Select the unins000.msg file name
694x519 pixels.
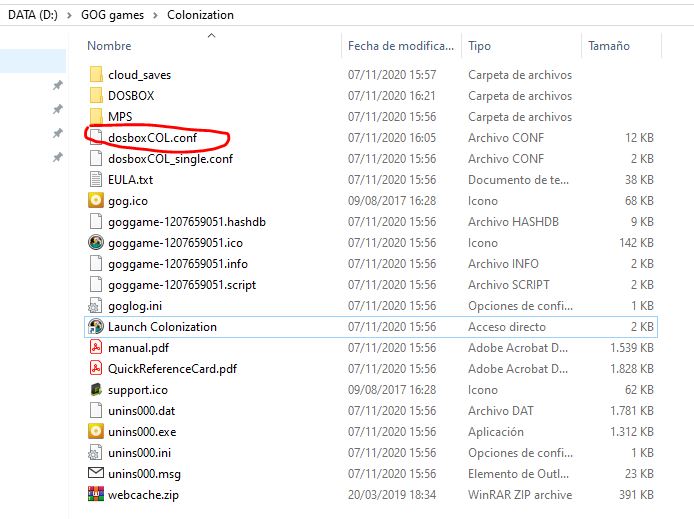pos(144,473)
